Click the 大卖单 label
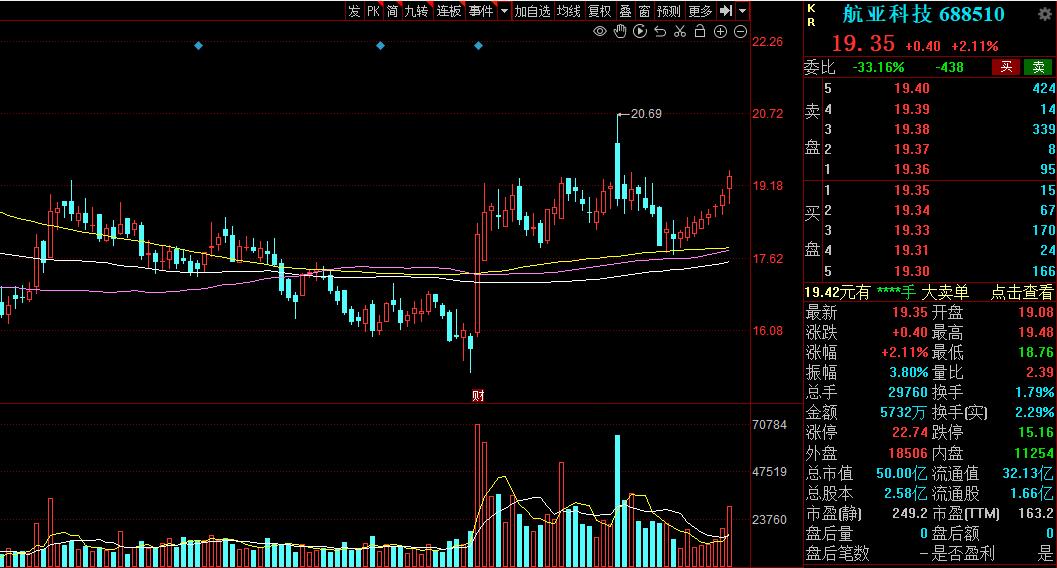Screen dimensions: 1057x568 pos(945,292)
